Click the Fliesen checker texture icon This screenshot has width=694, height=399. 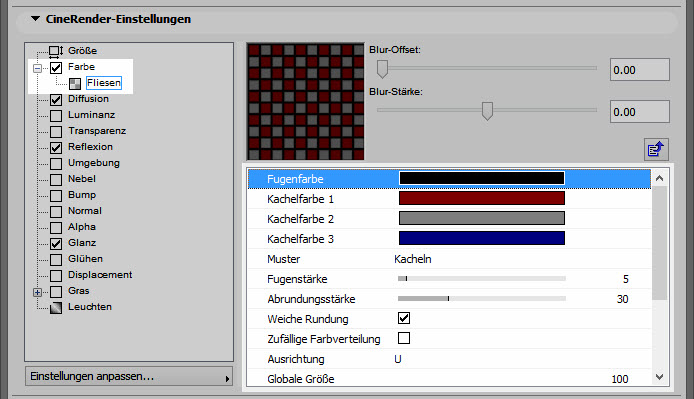click(75, 84)
